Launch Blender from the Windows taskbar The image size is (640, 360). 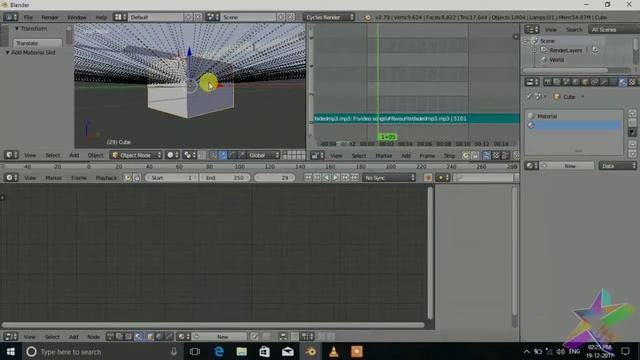[x=311, y=351]
